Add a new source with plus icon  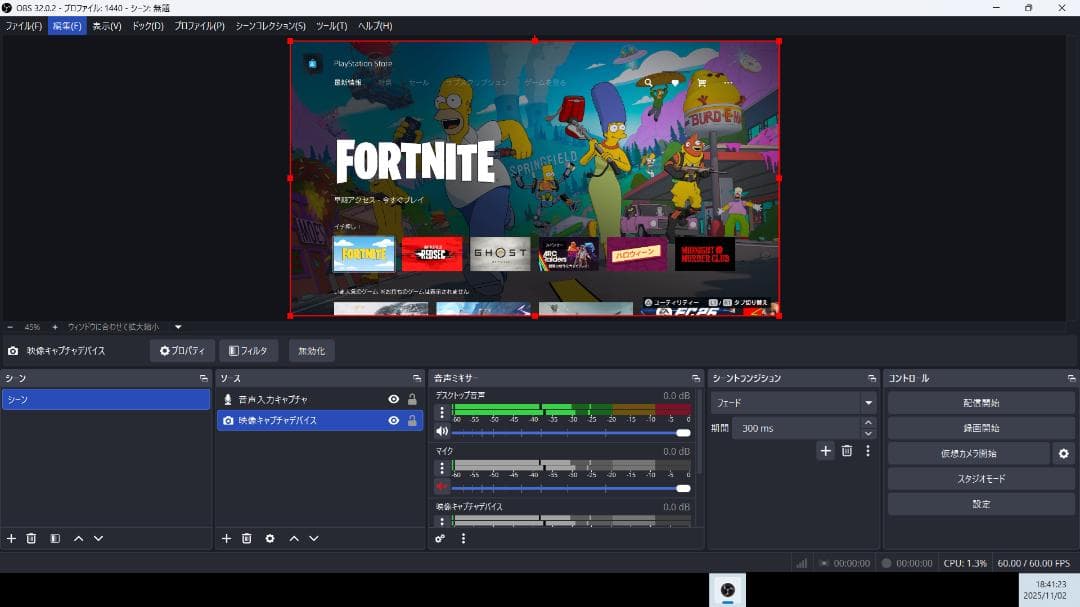coord(226,539)
